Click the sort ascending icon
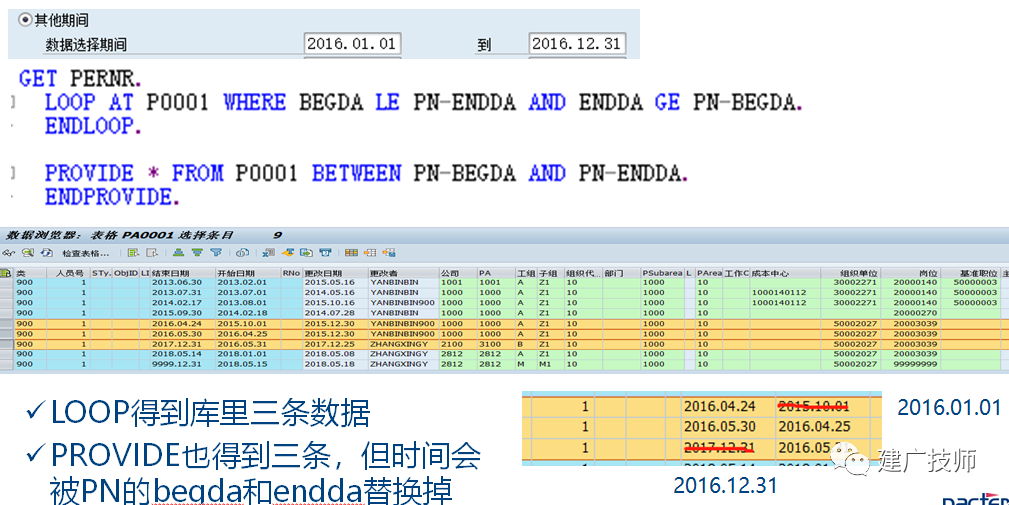The image size is (1009, 505). (178, 253)
